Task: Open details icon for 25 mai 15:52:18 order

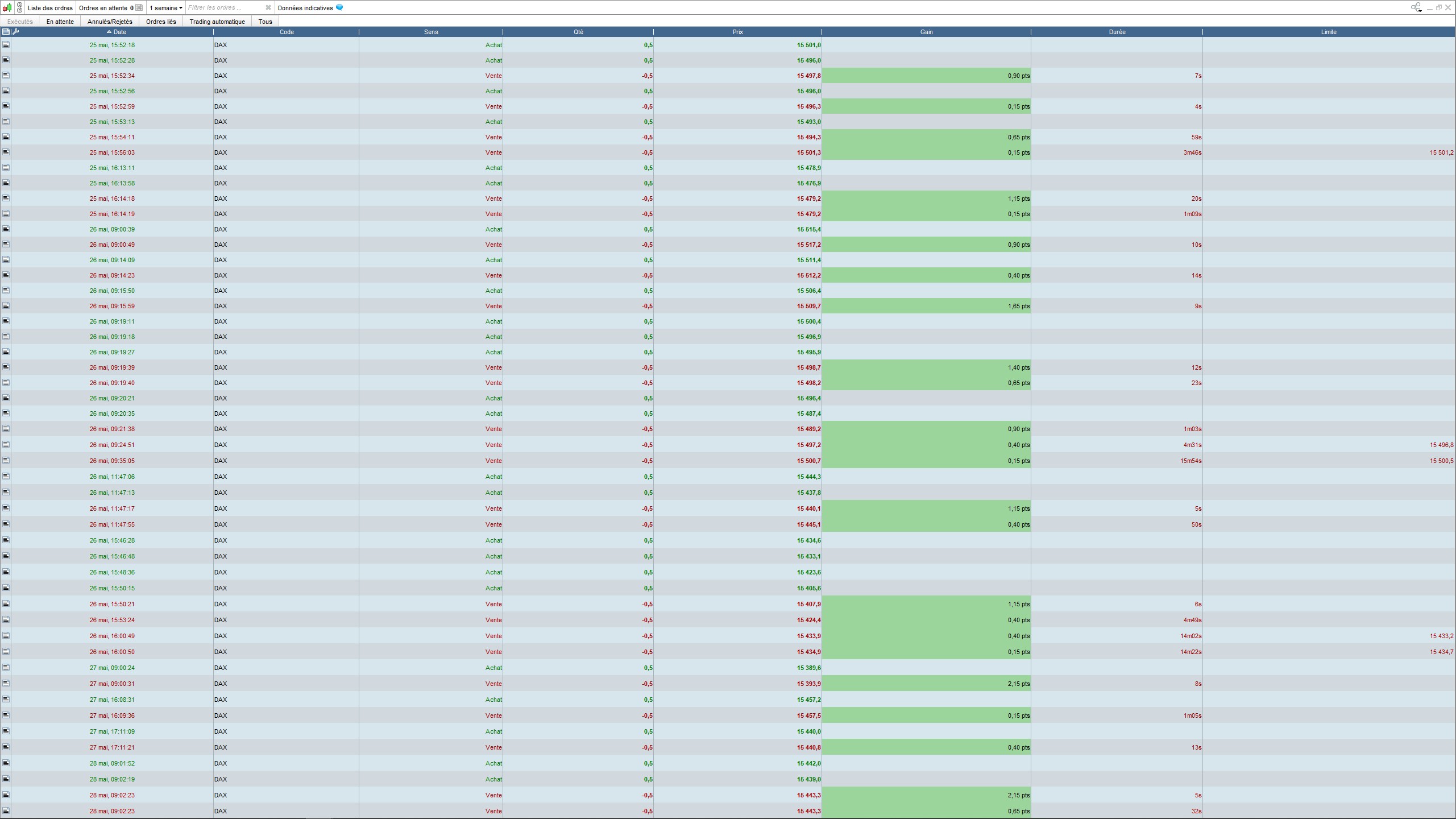Action: click(6, 45)
